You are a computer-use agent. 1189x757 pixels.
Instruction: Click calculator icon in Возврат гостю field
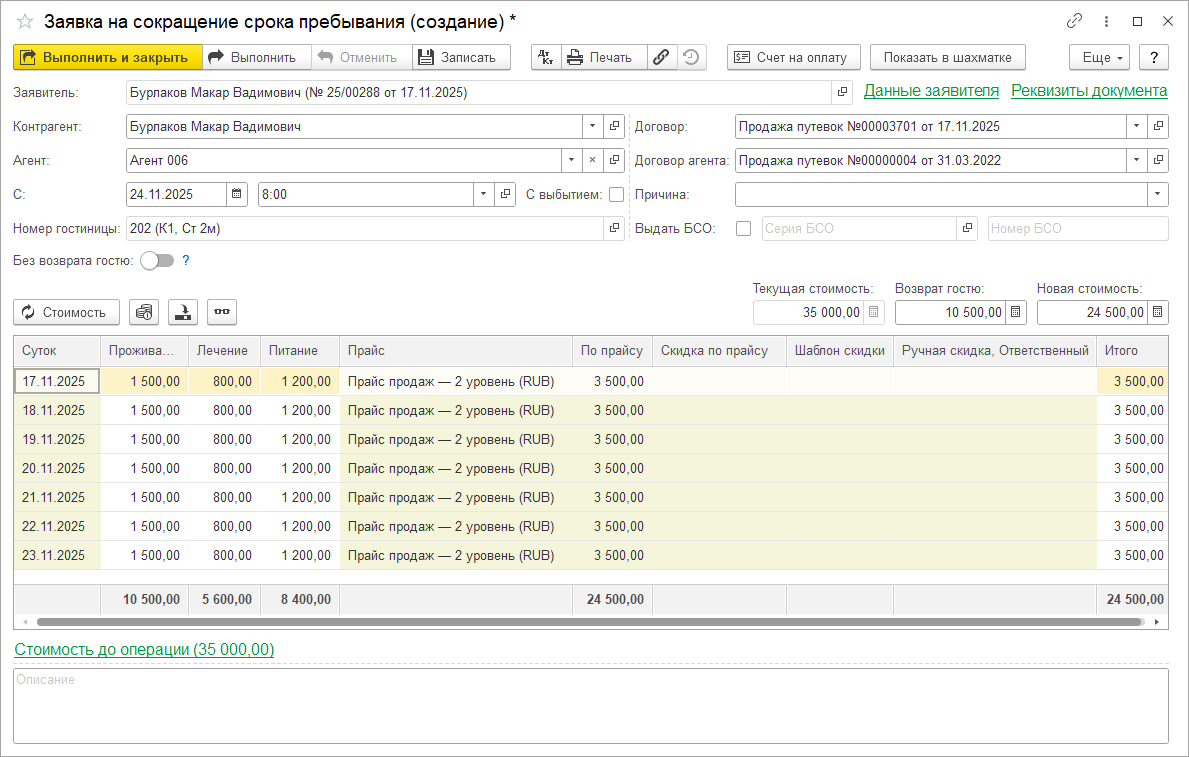(1016, 312)
